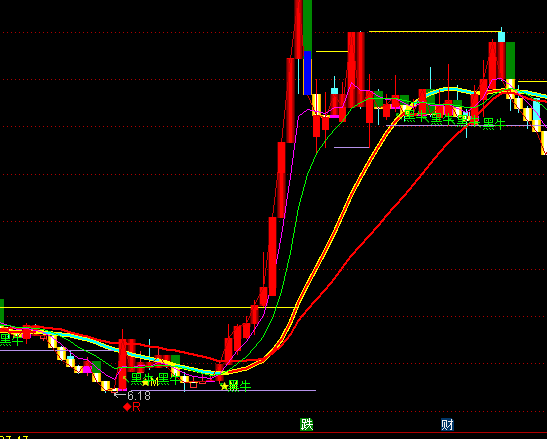The height and width of the screenshot is (439, 547).
Task: Click the green 跌 marker icon
Action: pyautogui.click(x=307, y=424)
